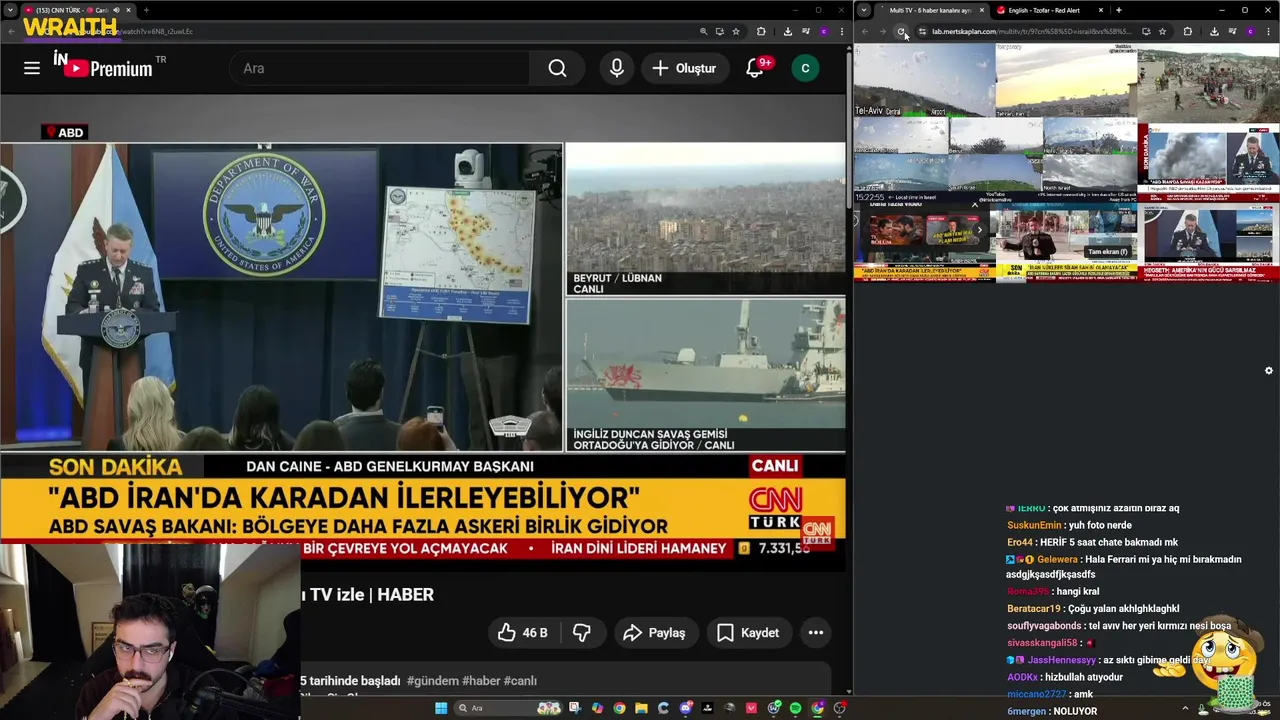
Task: Open downloads in the right browser toolbar
Action: coord(1214,31)
